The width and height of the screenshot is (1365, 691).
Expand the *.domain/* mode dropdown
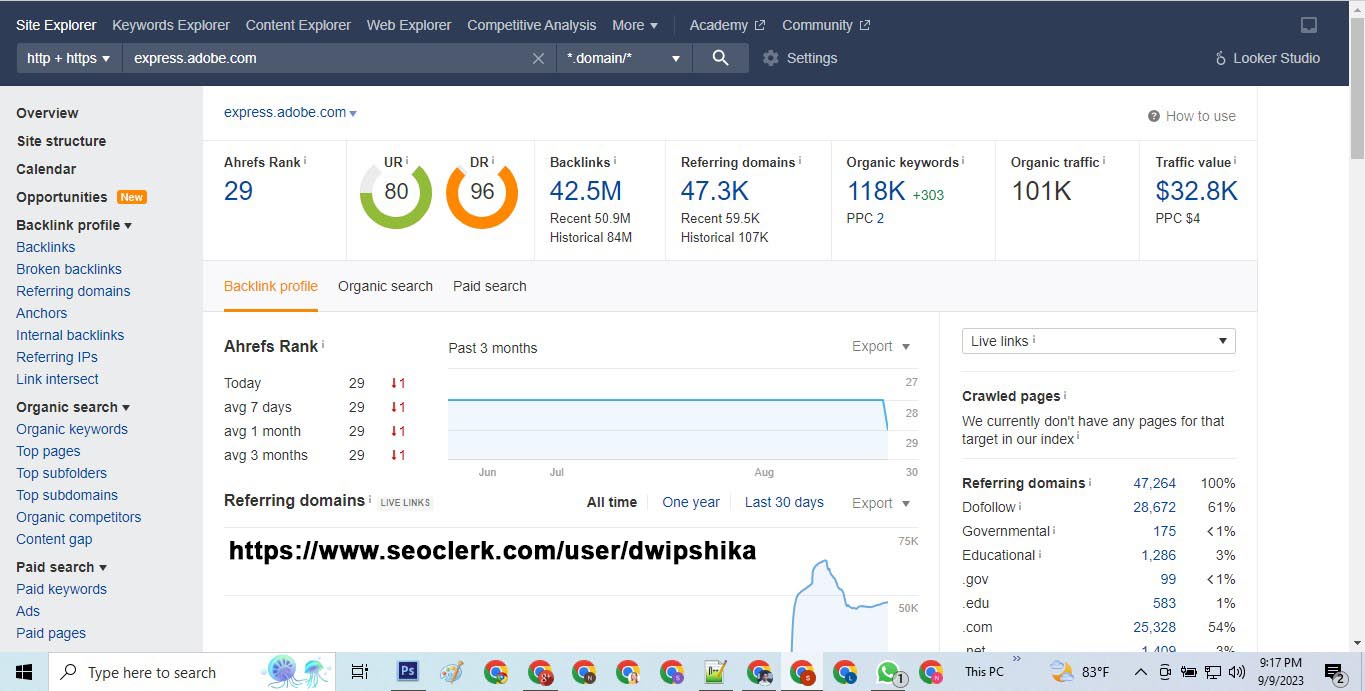(x=623, y=58)
